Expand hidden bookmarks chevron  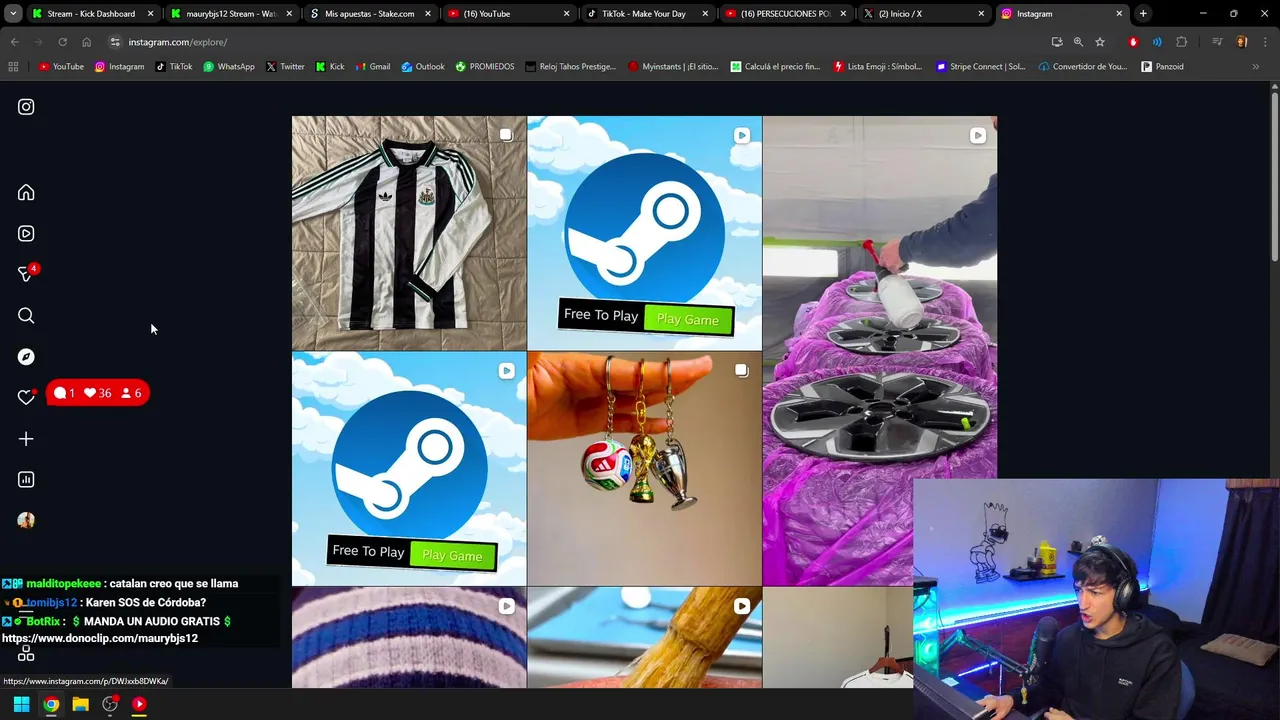click(1255, 67)
